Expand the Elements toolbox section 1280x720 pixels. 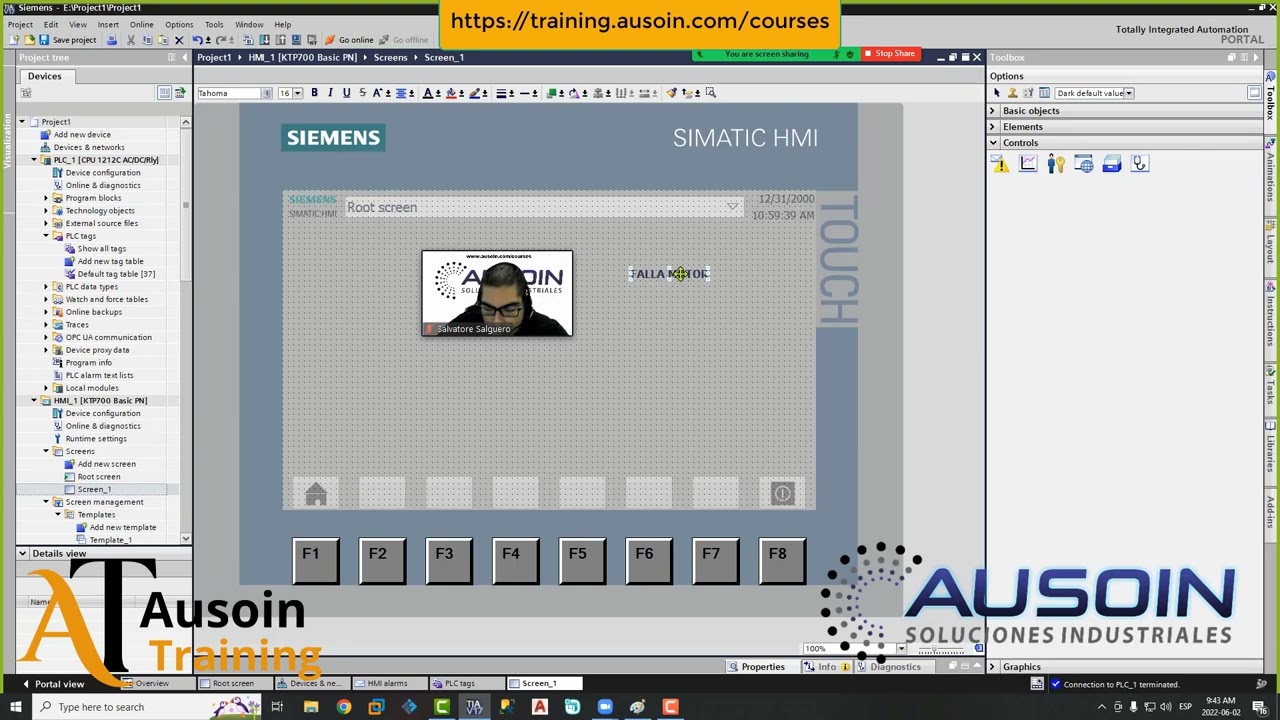993,127
